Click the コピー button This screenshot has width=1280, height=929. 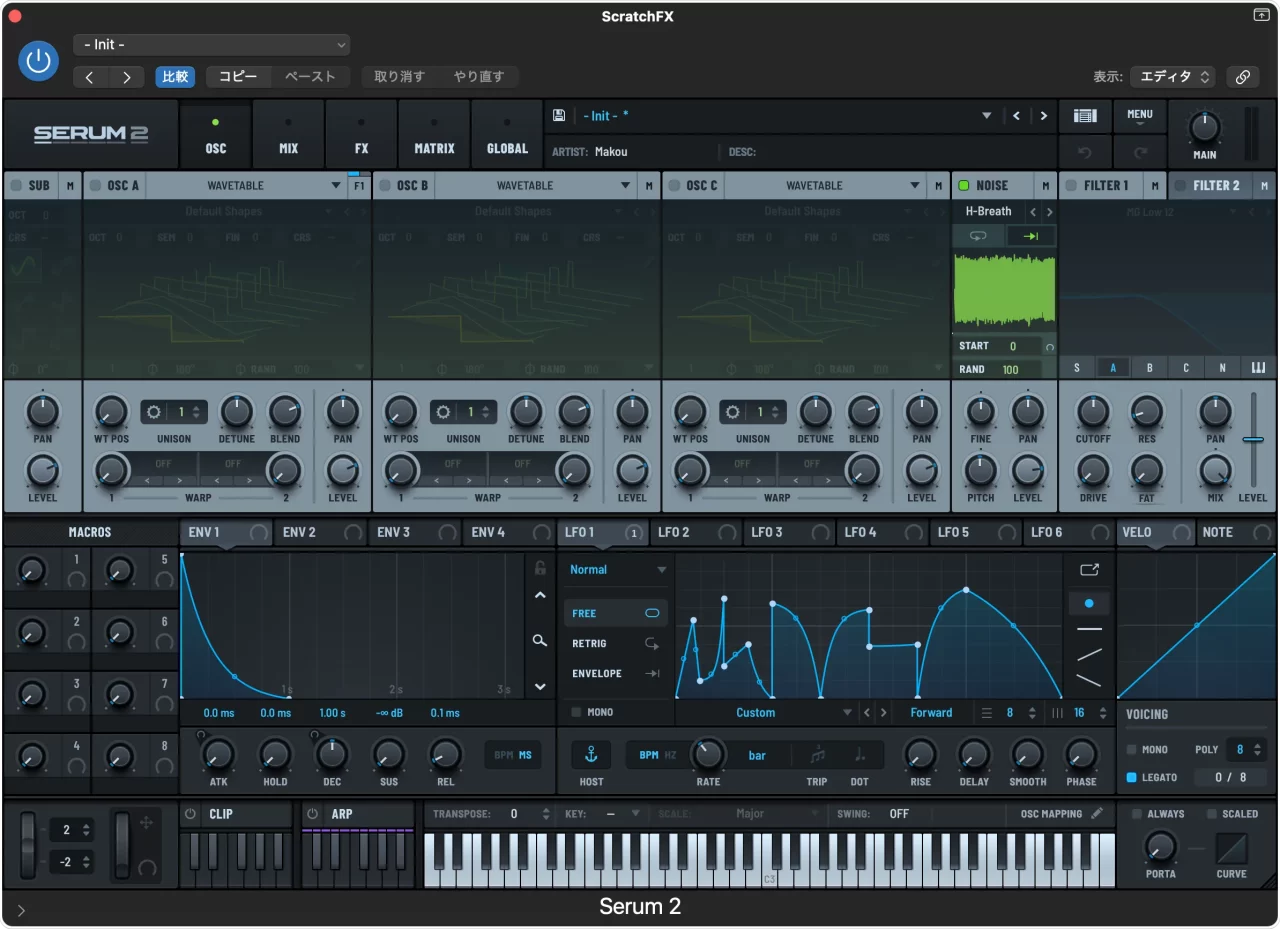tap(238, 77)
